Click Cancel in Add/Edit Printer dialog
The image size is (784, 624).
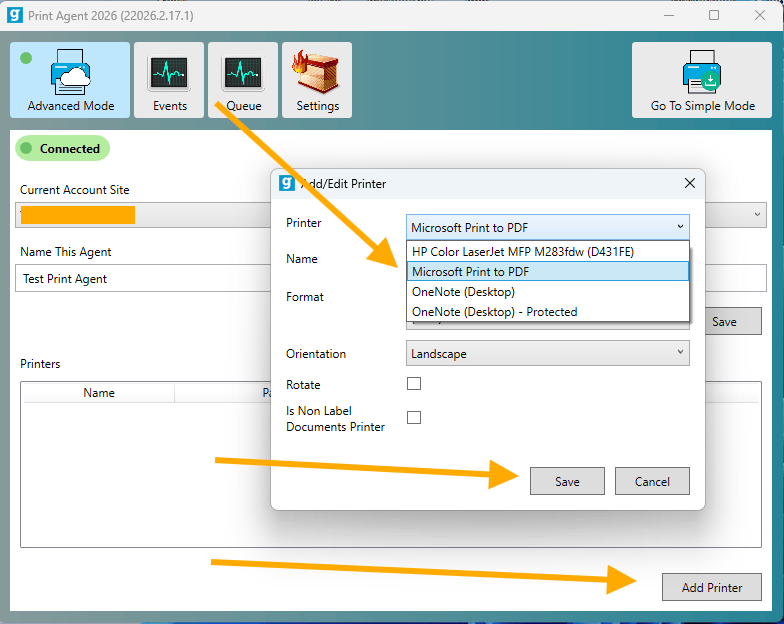[x=652, y=481]
